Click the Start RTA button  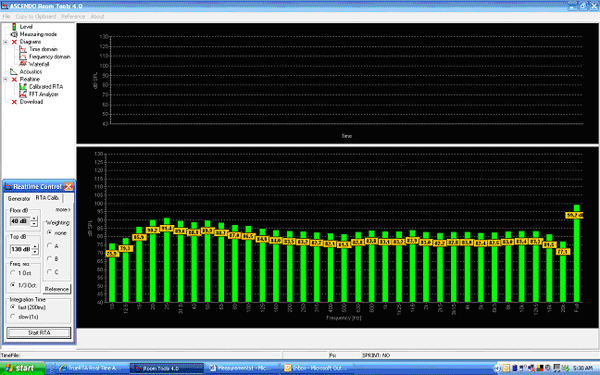39,333
